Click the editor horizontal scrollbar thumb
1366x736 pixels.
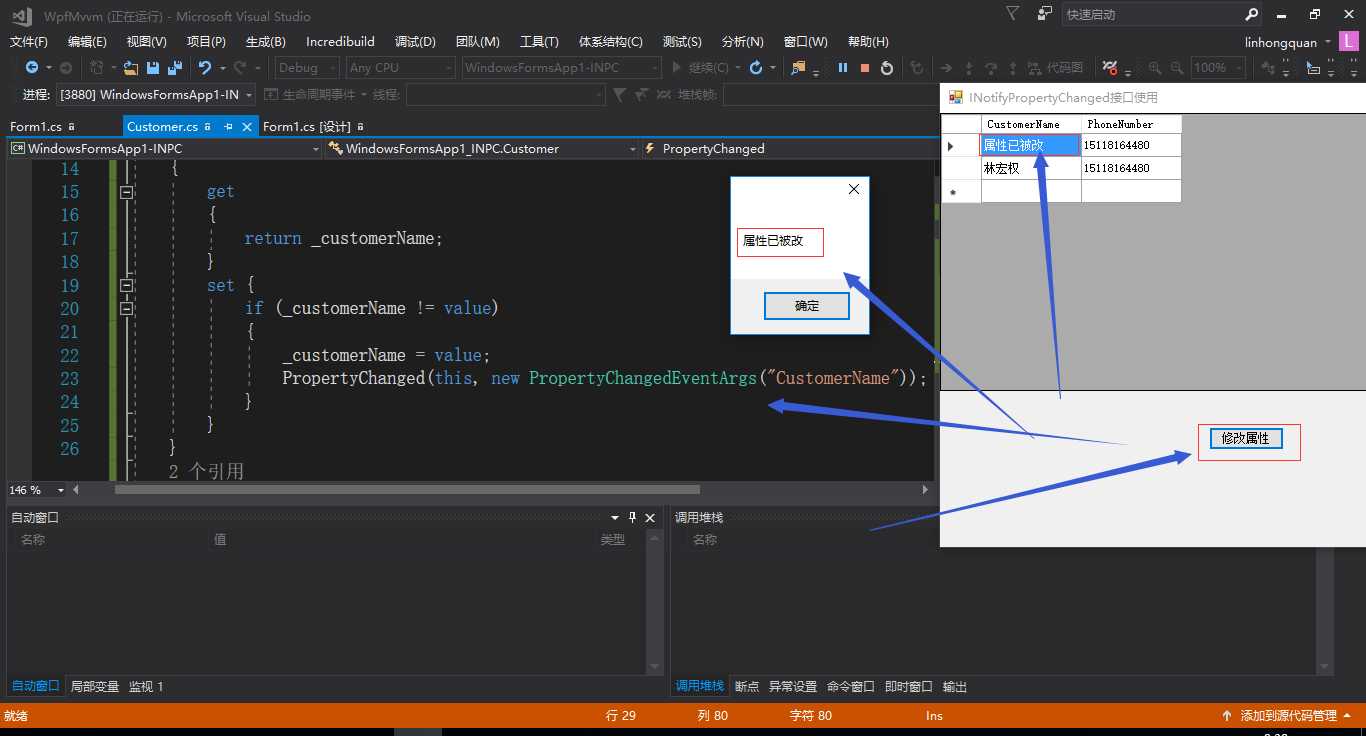point(407,490)
